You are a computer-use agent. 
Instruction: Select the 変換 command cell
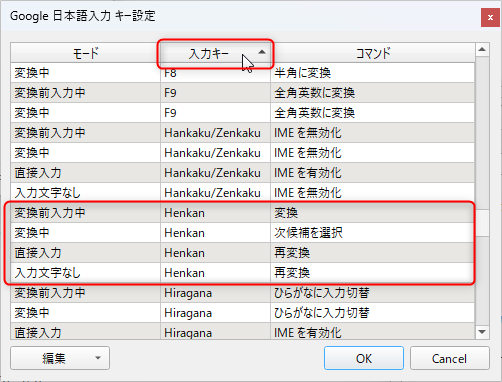[373, 213]
